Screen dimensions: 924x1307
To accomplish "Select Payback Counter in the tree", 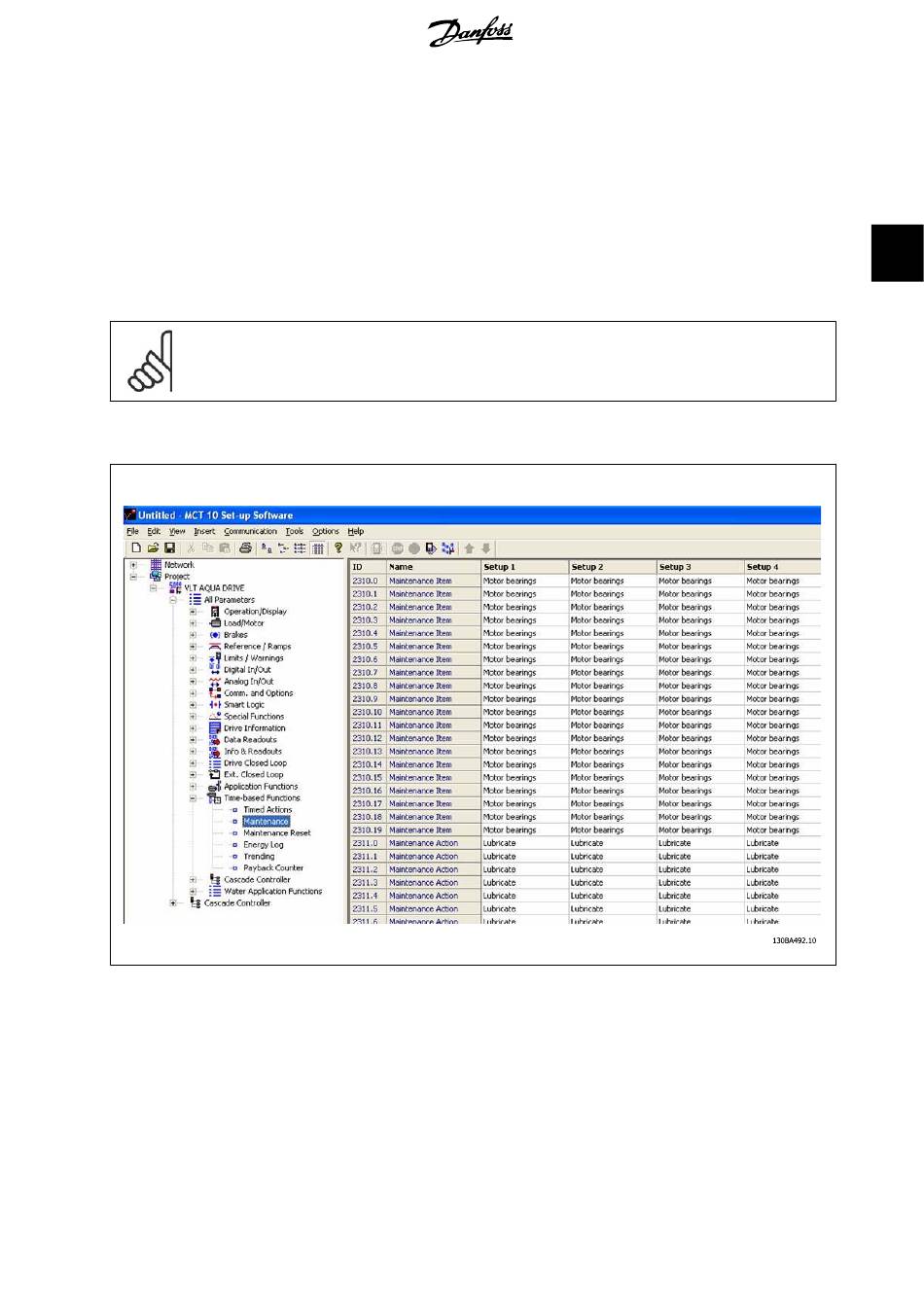I will click(273, 868).
